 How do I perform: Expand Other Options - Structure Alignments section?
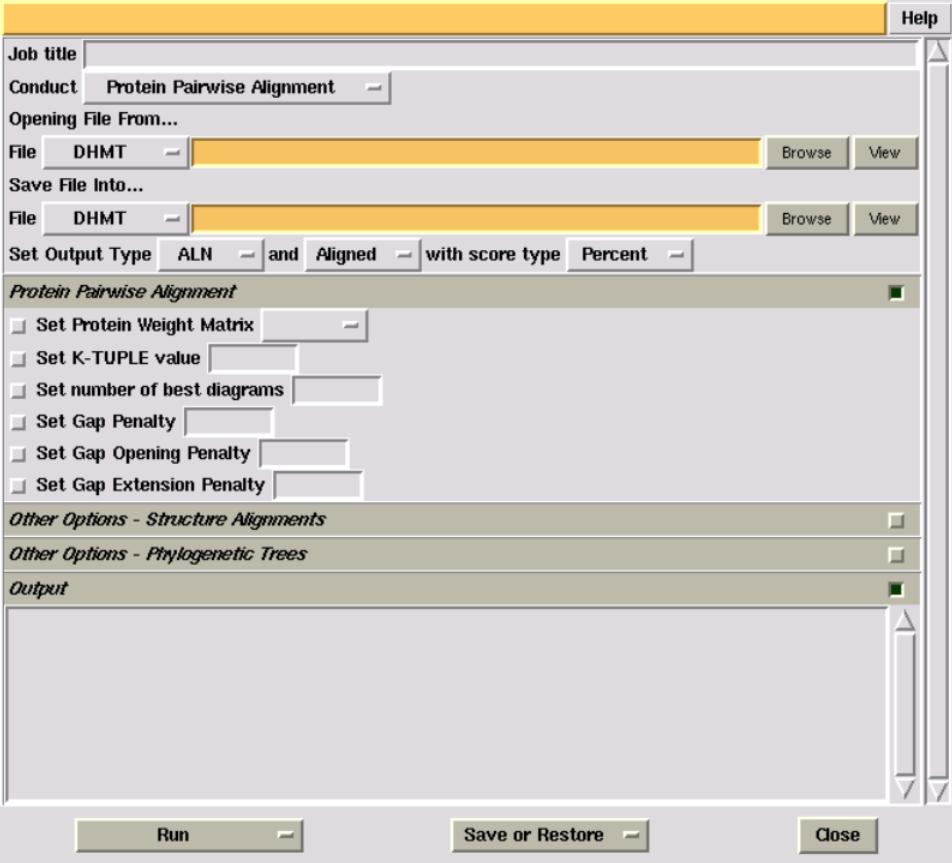click(x=896, y=520)
